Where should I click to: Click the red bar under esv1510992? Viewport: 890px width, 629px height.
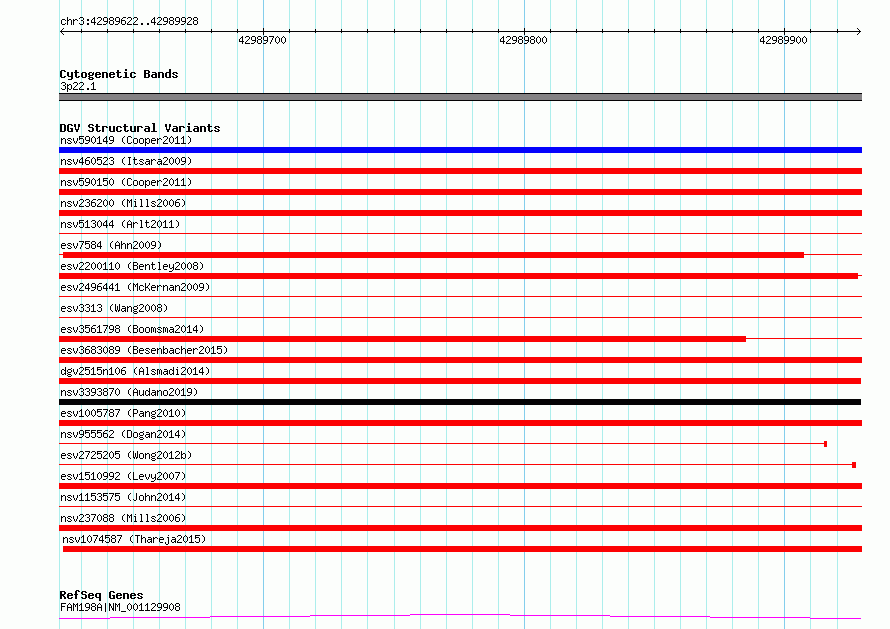click(x=460, y=486)
